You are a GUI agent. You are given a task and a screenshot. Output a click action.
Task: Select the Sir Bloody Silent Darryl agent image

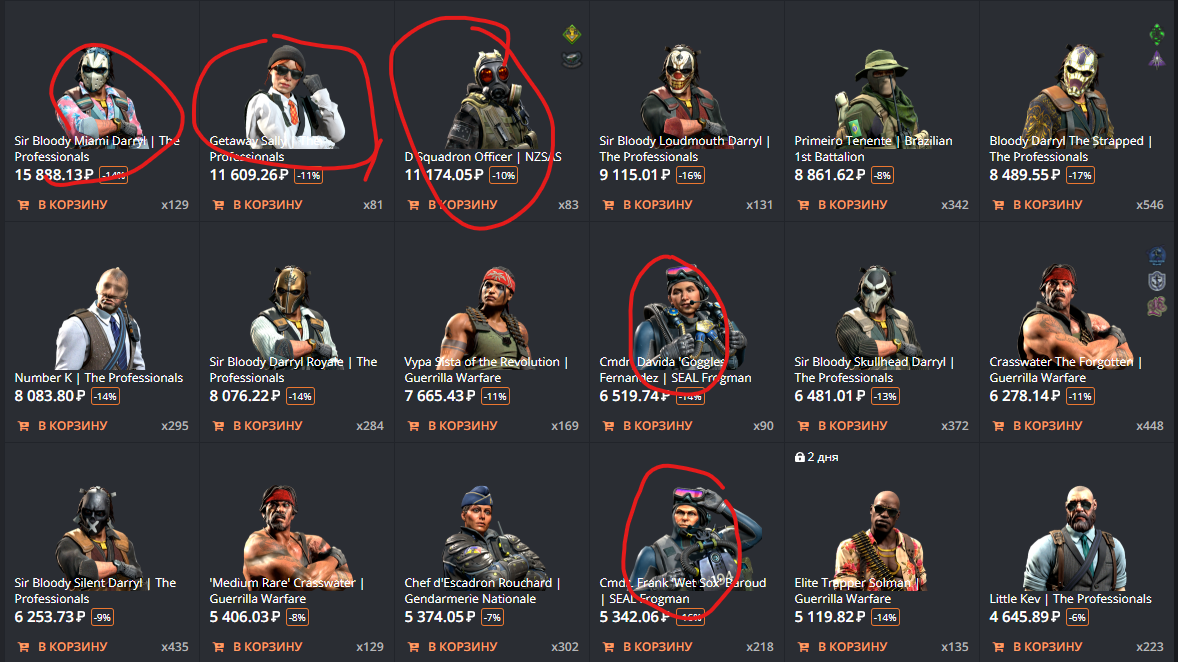click(98, 532)
